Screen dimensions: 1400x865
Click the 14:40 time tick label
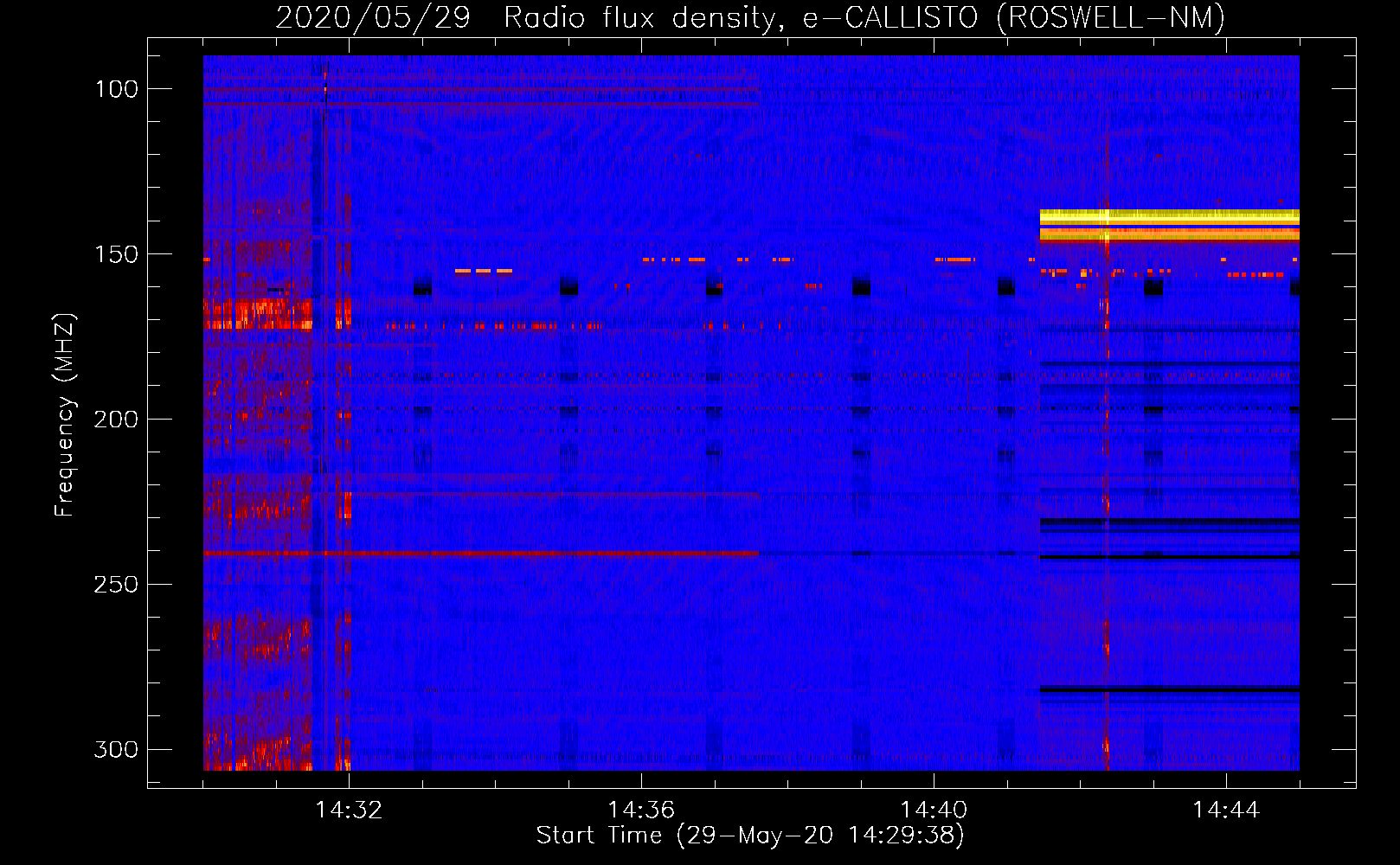point(934,811)
